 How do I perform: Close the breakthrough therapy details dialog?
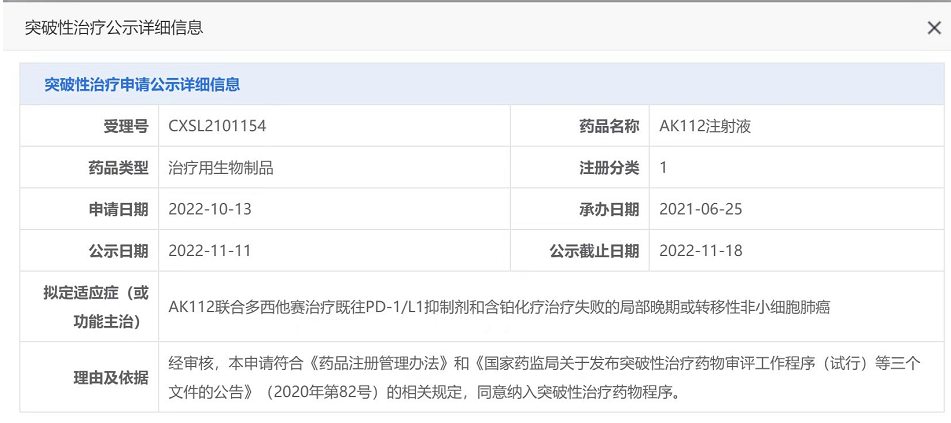(x=933, y=28)
